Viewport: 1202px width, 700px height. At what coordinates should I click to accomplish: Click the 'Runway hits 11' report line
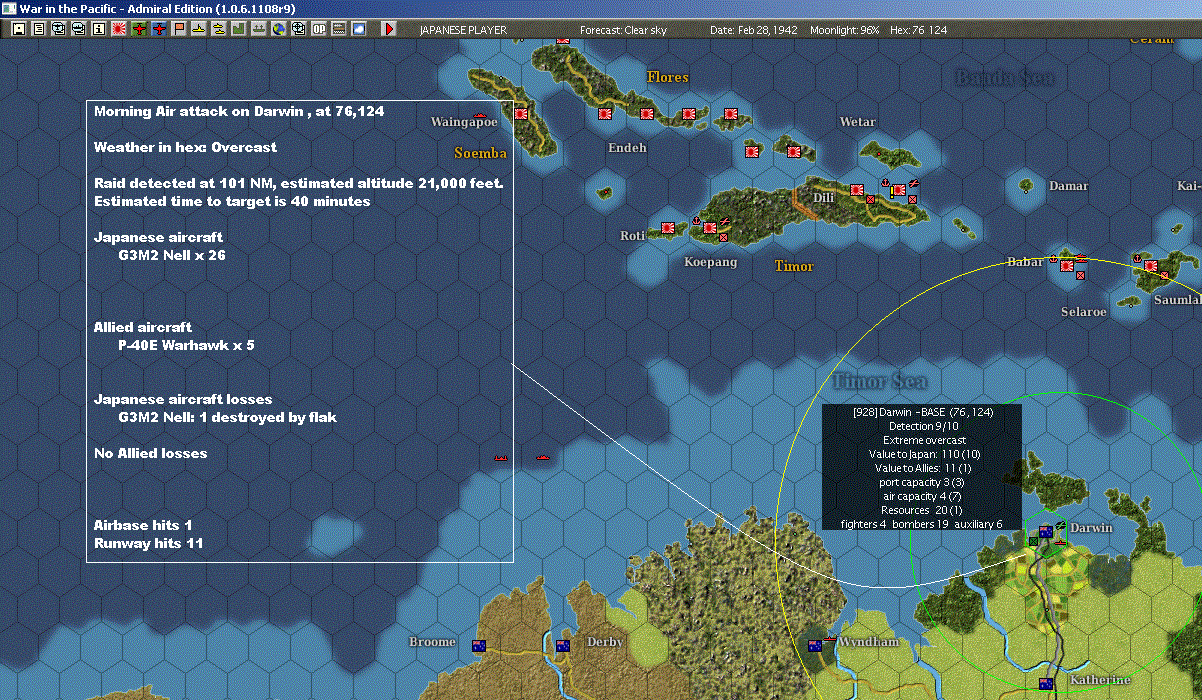pos(149,543)
